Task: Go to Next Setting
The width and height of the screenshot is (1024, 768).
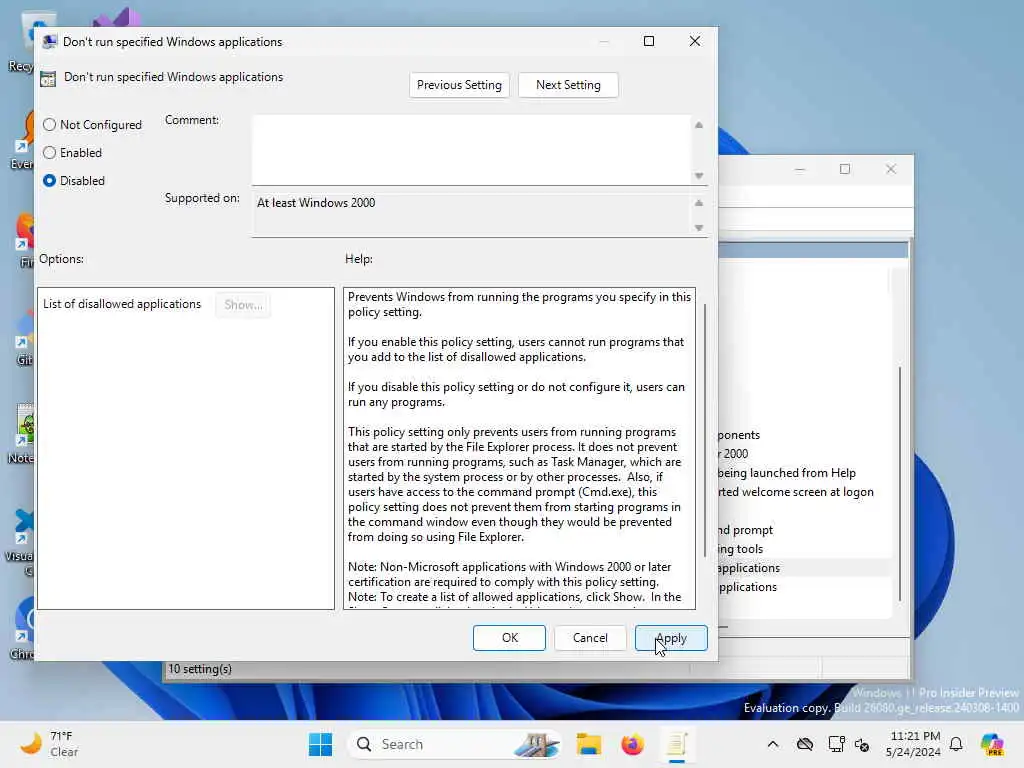Action: click(x=568, y=85)
